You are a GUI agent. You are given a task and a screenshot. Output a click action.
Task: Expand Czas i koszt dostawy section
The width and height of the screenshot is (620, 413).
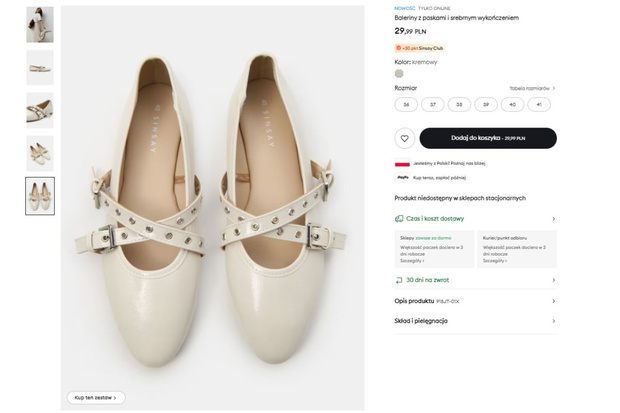(475, 219)
